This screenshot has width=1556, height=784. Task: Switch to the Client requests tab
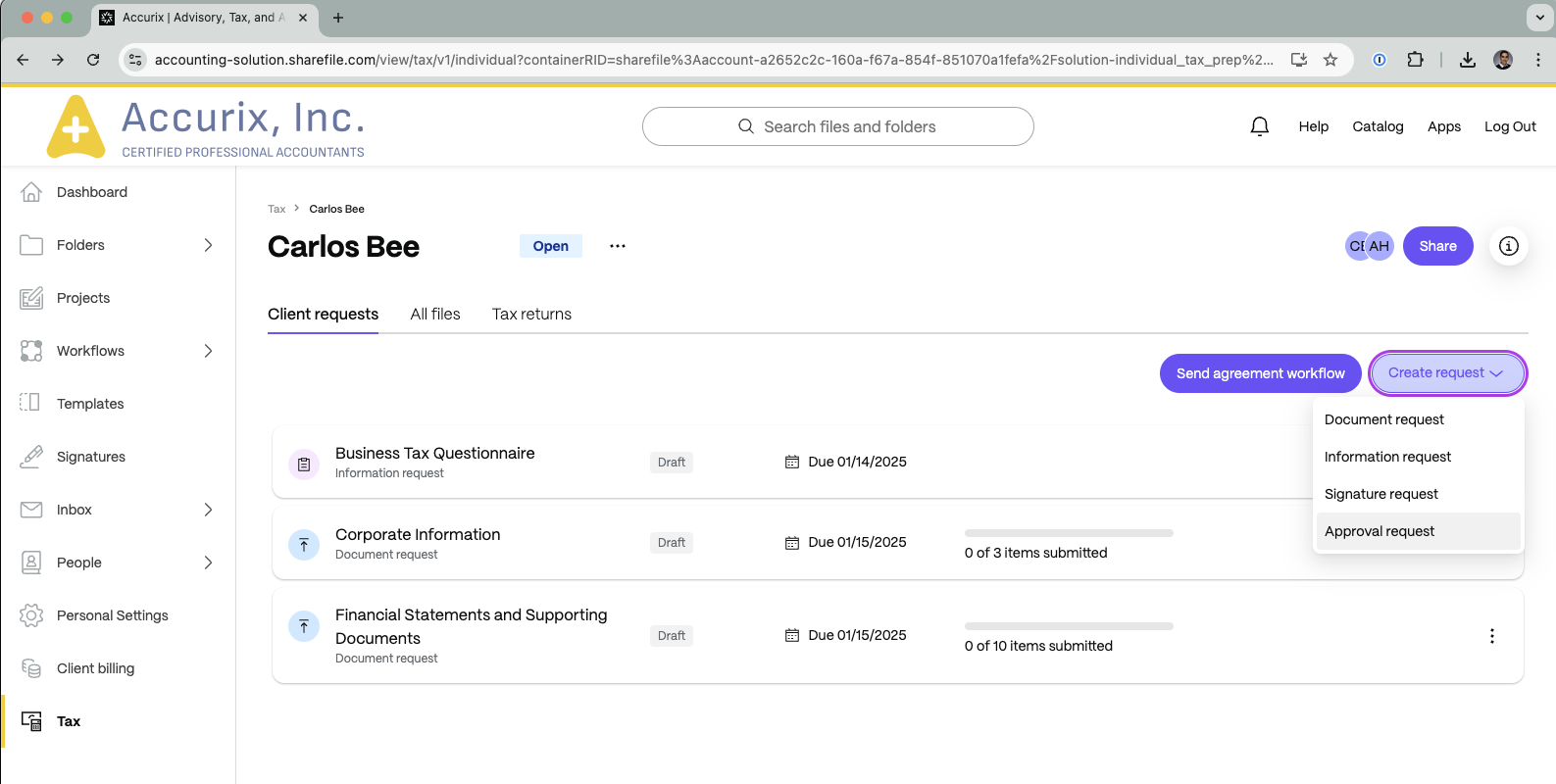[323, 314]
